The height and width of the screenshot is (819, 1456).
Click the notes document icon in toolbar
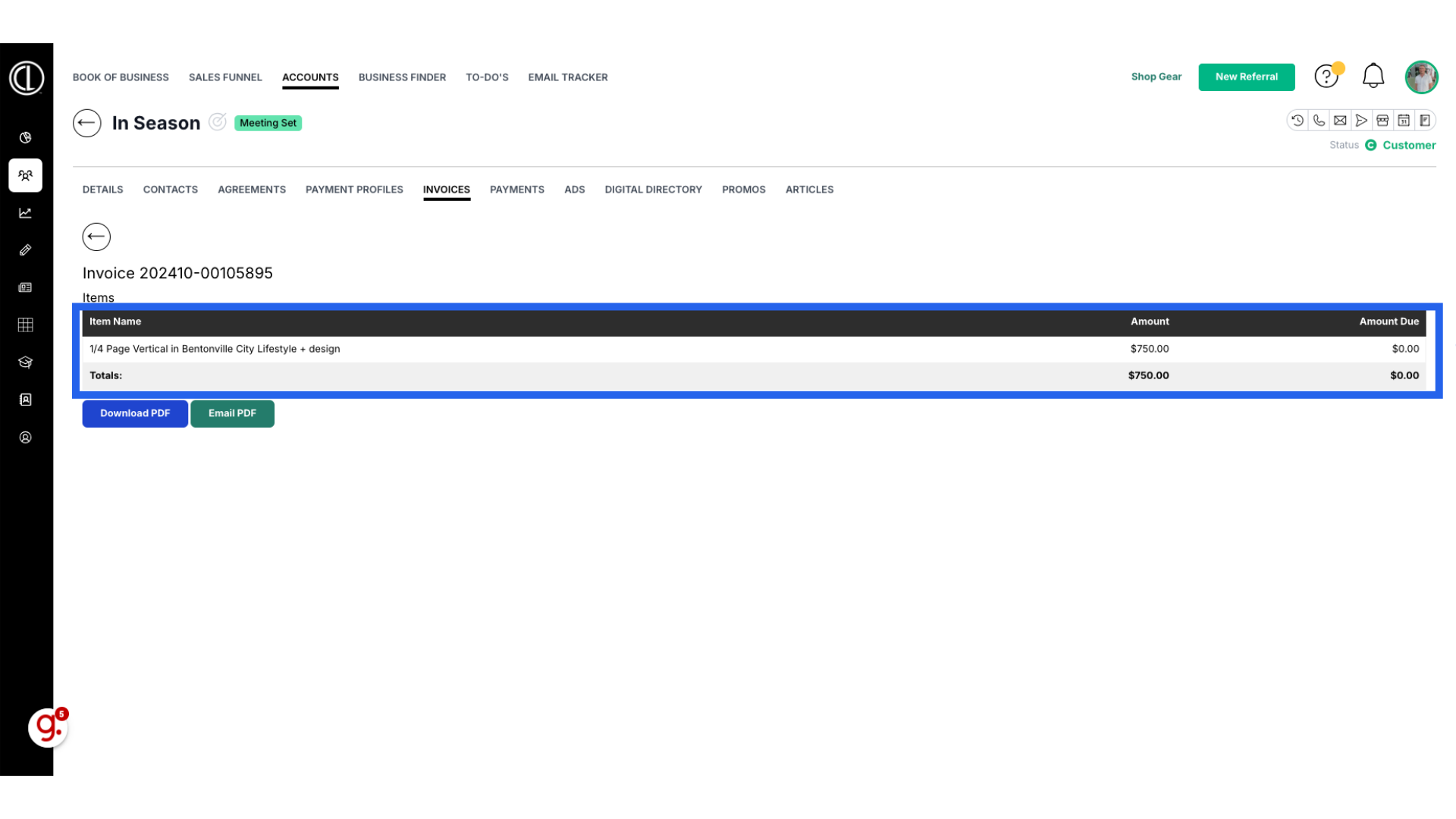click(1425, 121)
